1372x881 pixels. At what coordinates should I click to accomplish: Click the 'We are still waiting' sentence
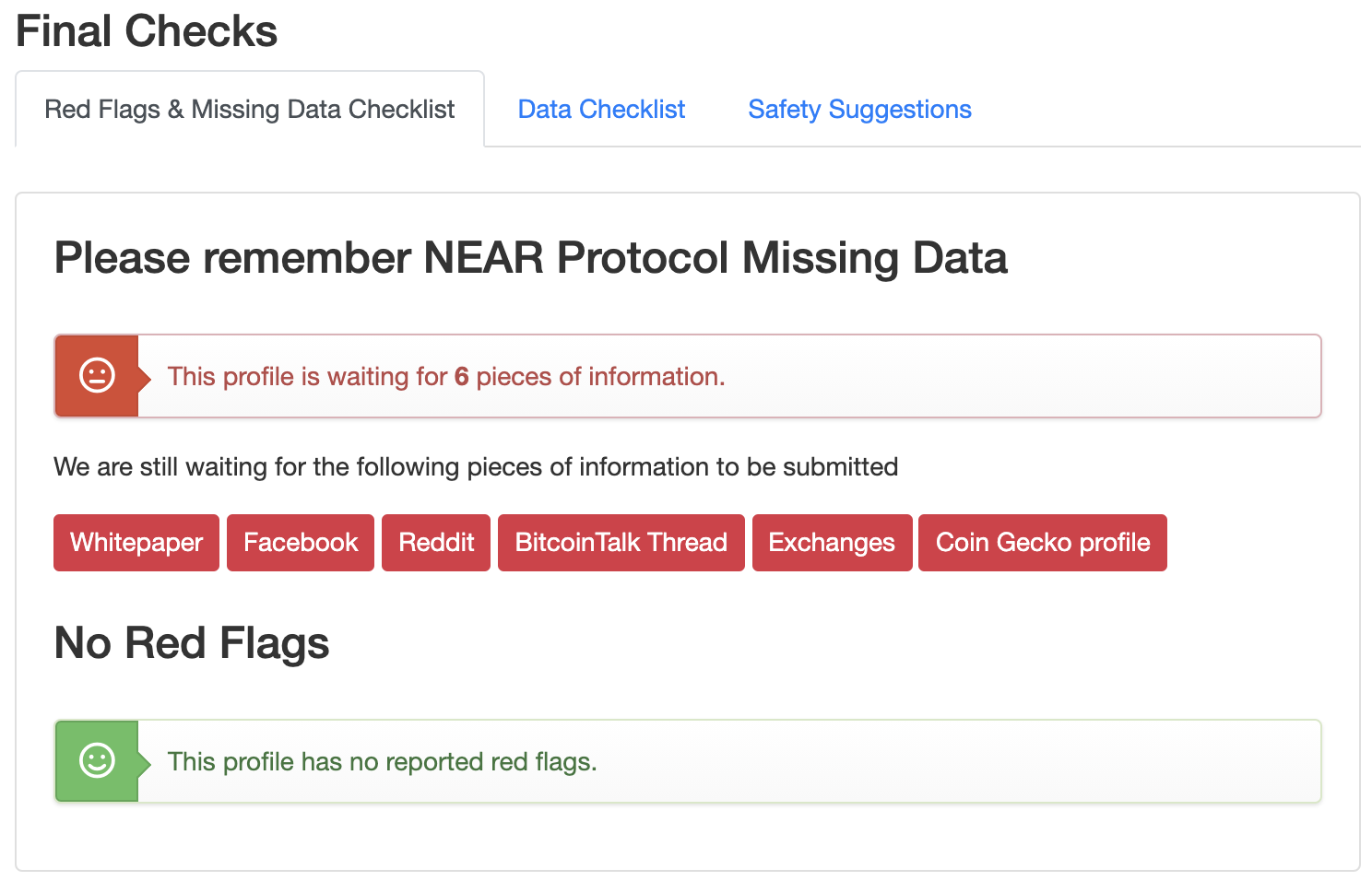[x=476, y=467]
